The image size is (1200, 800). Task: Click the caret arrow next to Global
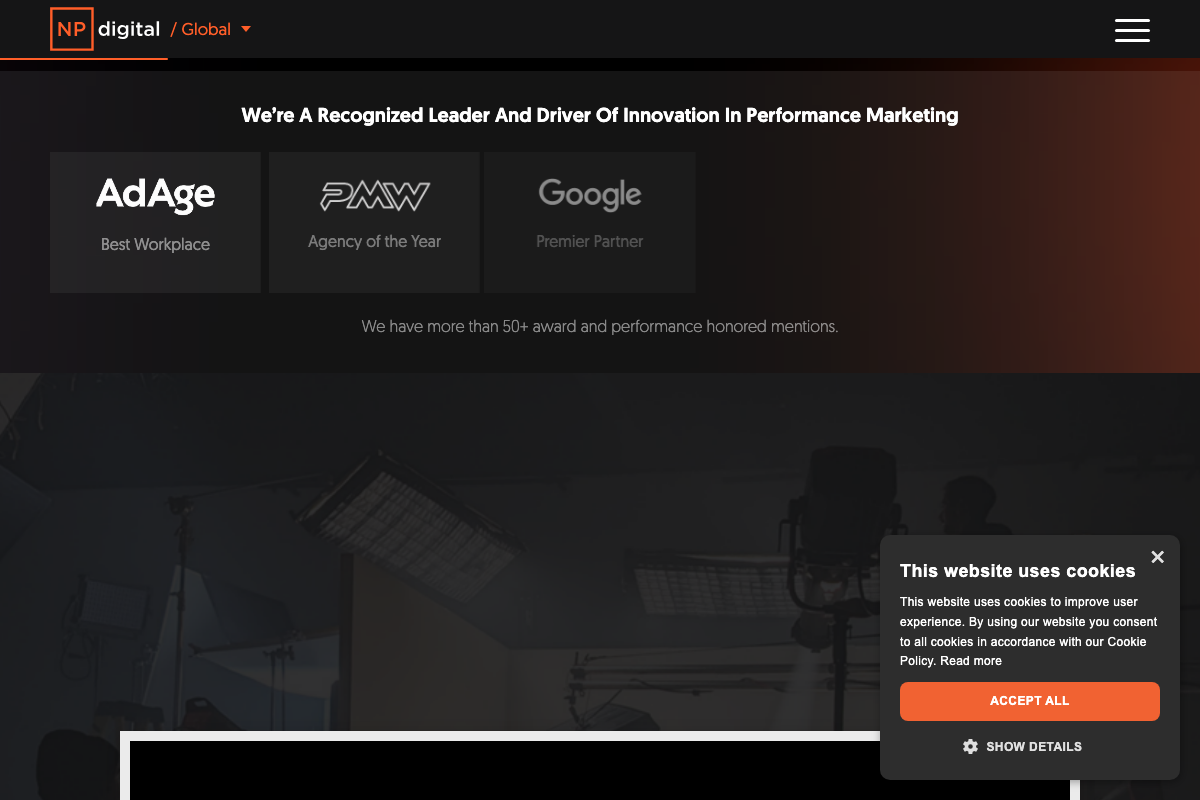click(x=245, y=29)
